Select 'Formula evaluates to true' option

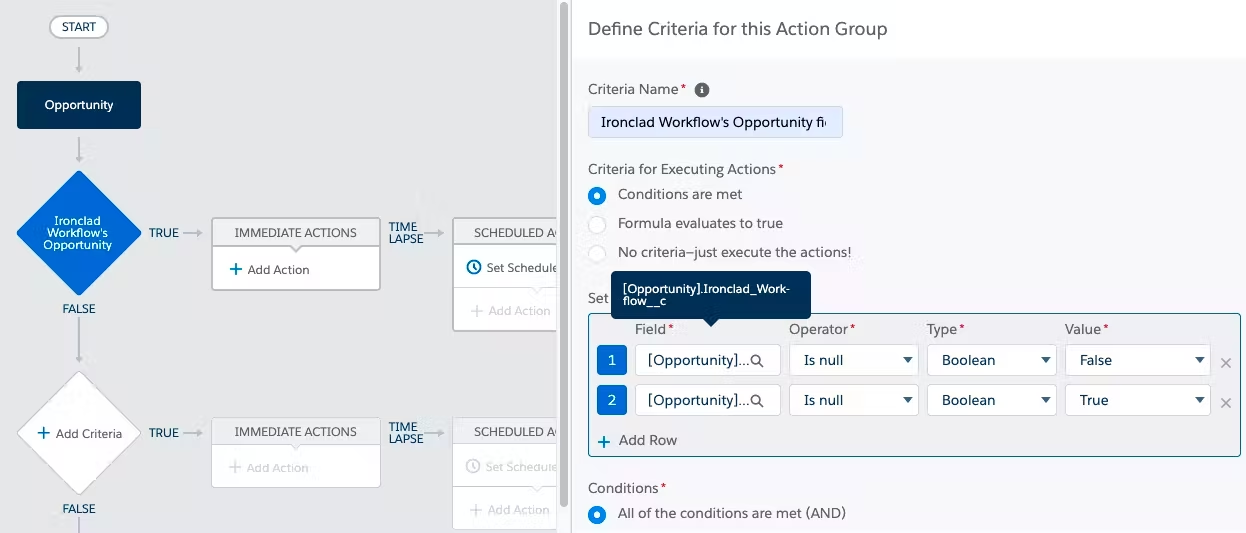point(597,224)
